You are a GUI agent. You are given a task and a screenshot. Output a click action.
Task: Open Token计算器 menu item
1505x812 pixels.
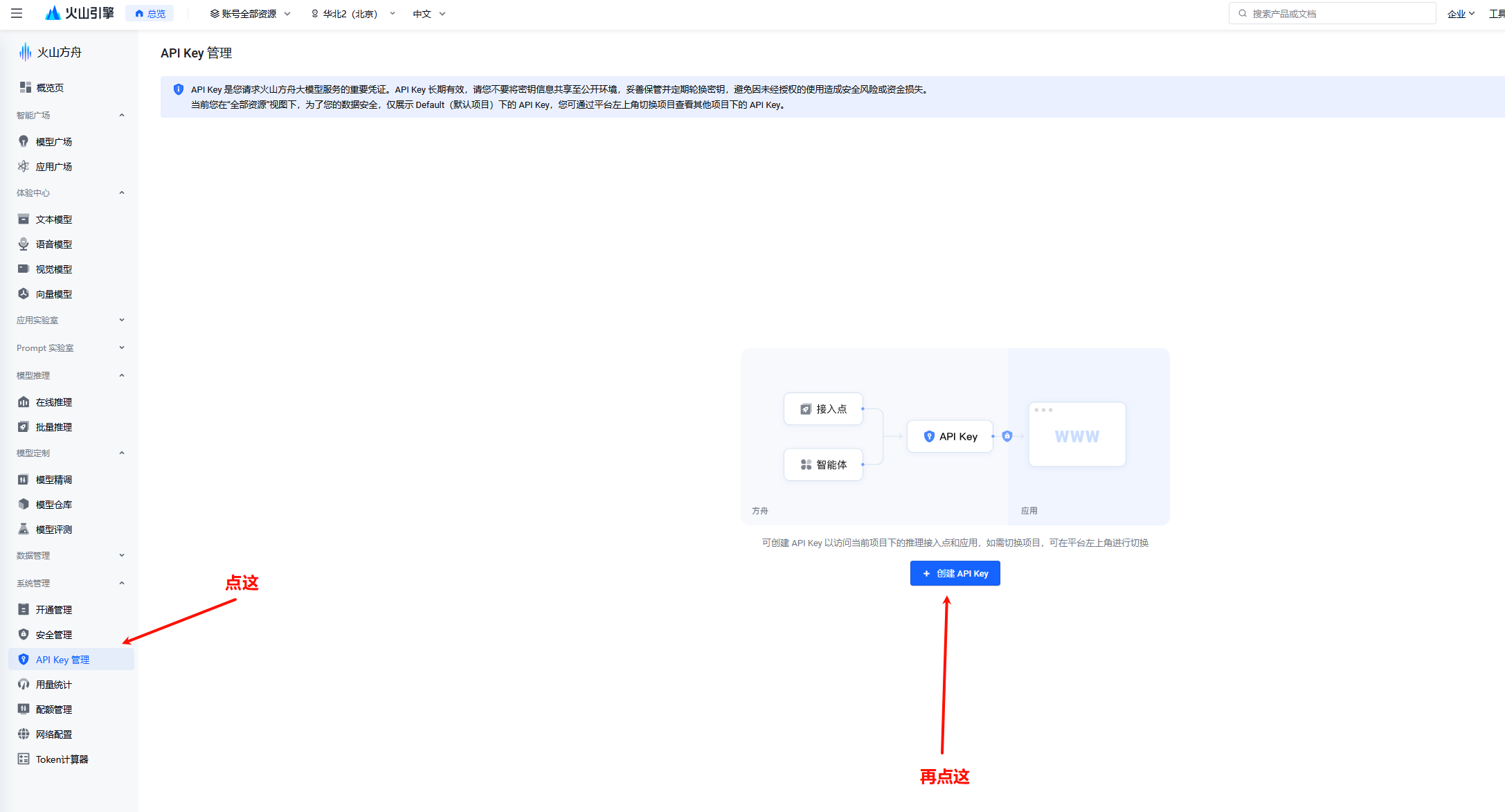71,759
